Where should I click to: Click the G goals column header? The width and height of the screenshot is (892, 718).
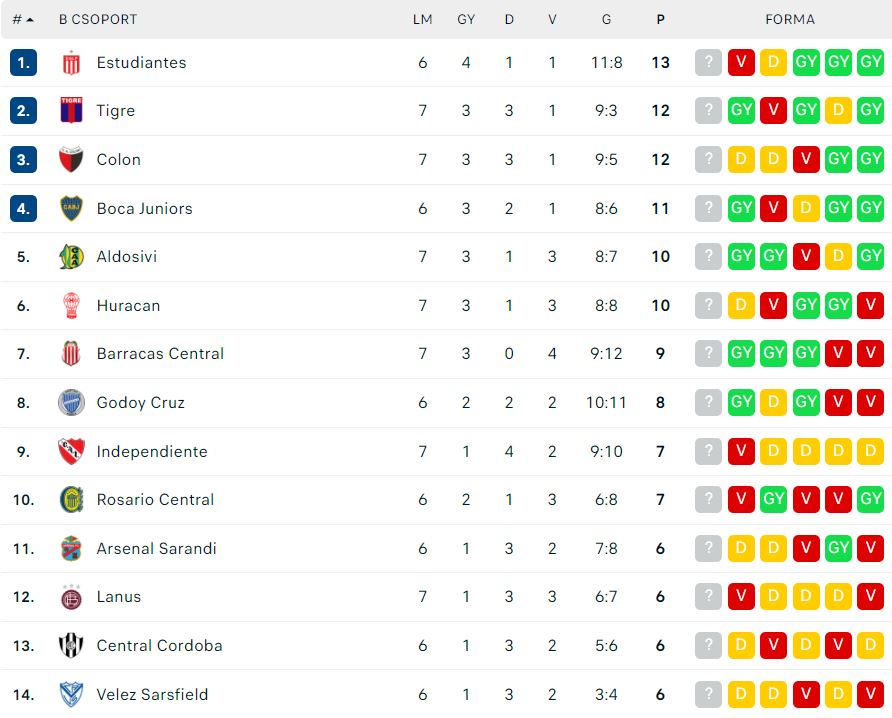pyautogui.click(x=606, y=19)
